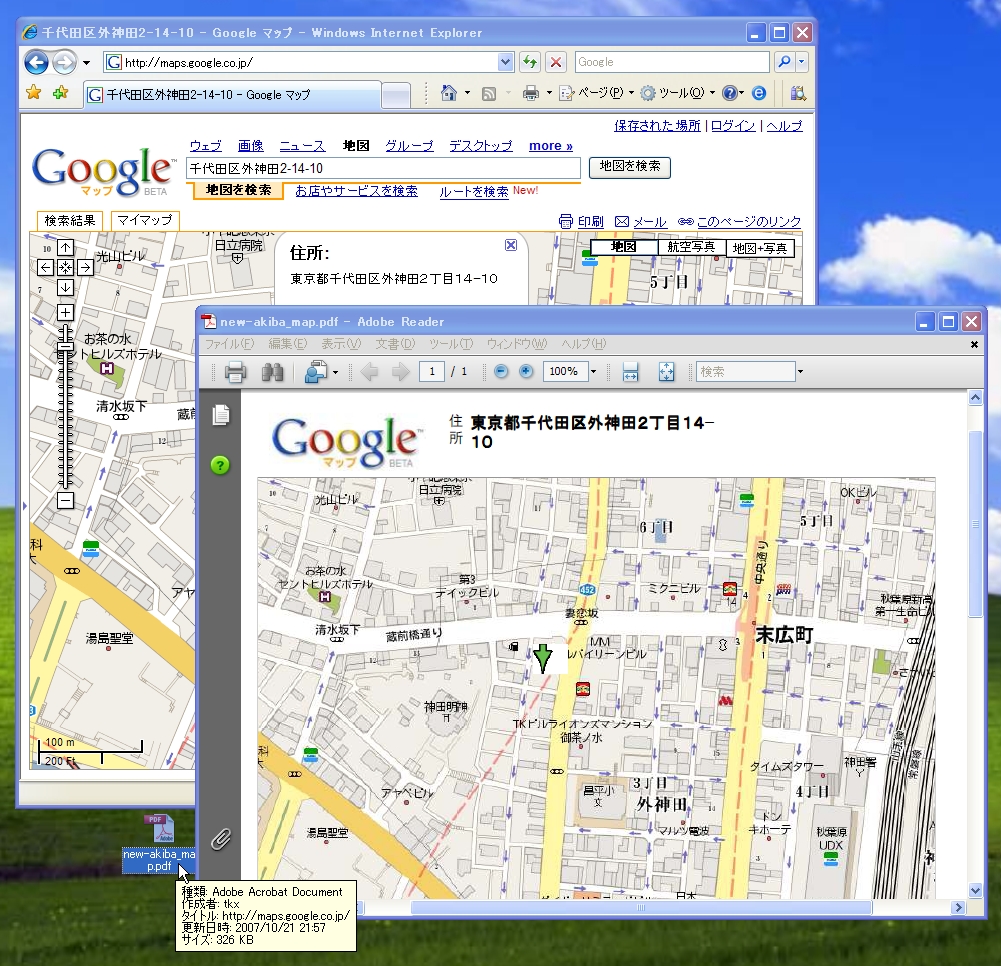Image resolution: width=1001 pixels, height=966 pixels.
Task: Open the ヘルプ(H) menu in Adobe Reader
Action: point(583,343)
